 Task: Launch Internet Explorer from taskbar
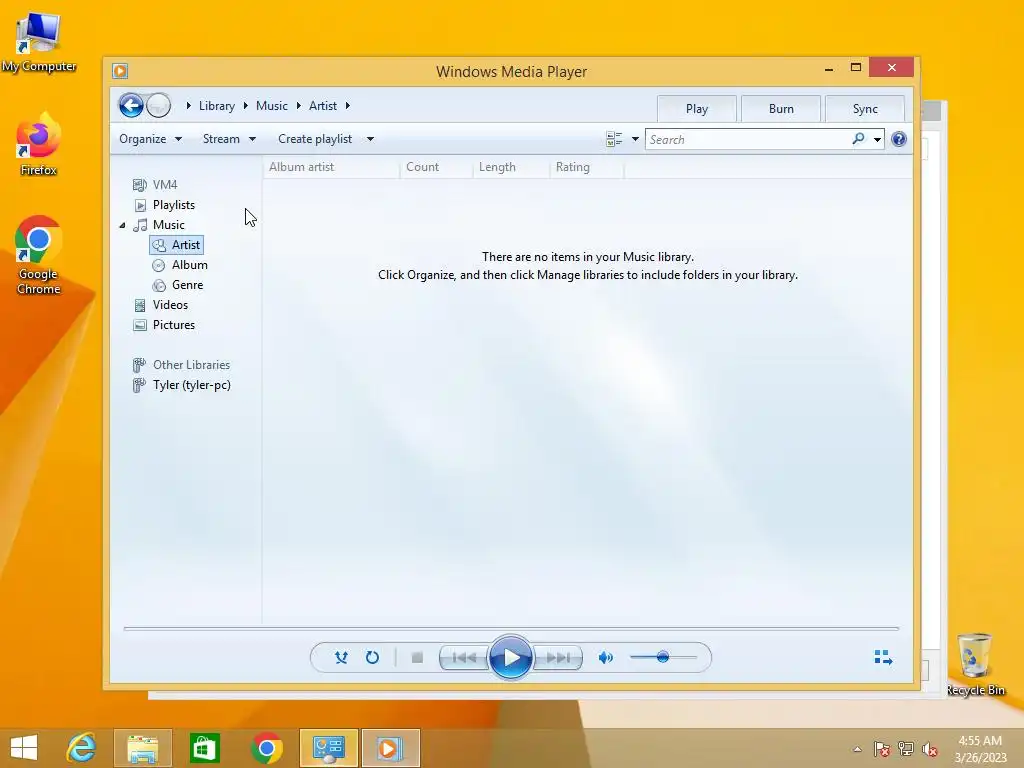81,748
